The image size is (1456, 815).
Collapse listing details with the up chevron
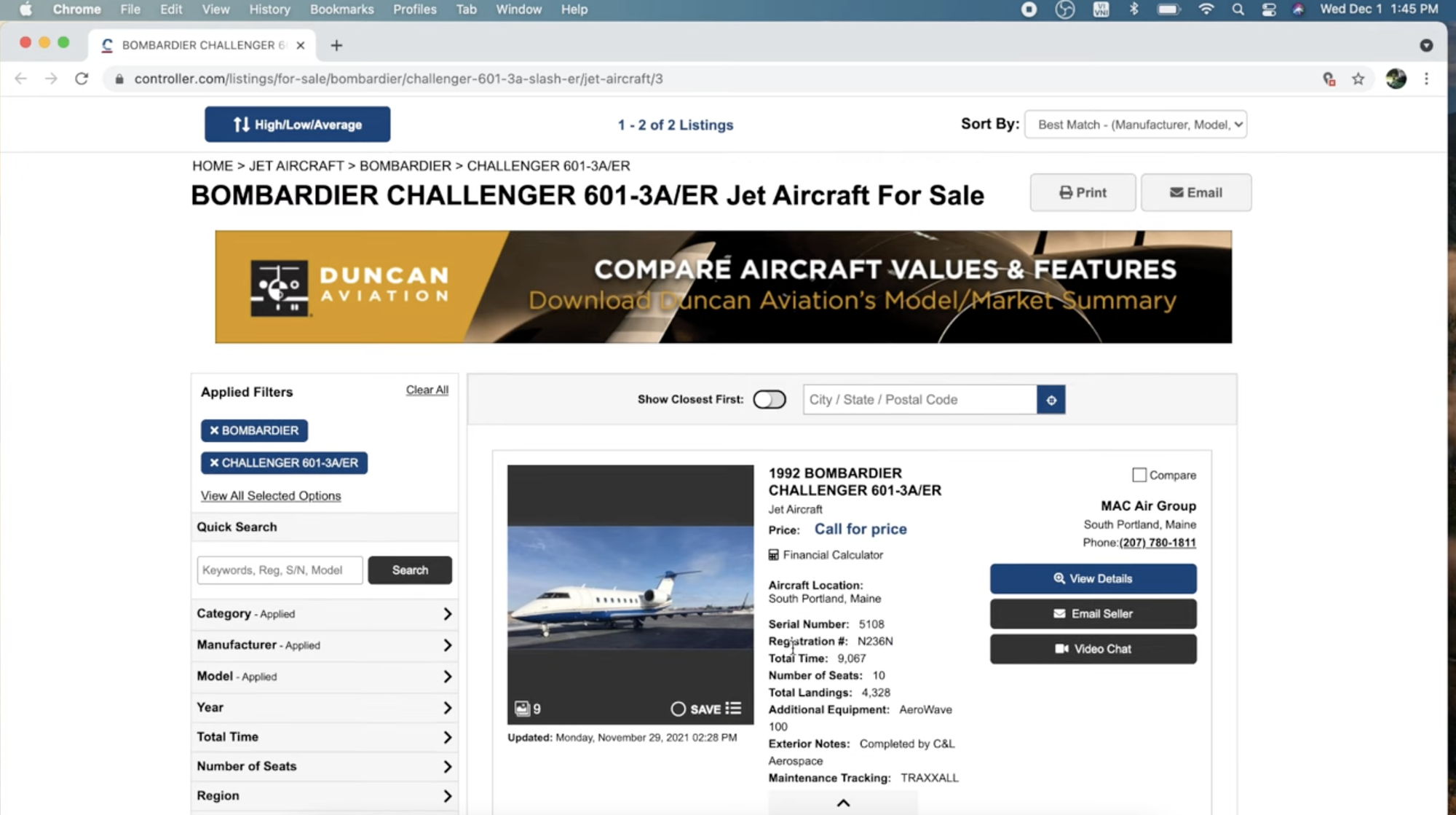(x=843, y=803)
